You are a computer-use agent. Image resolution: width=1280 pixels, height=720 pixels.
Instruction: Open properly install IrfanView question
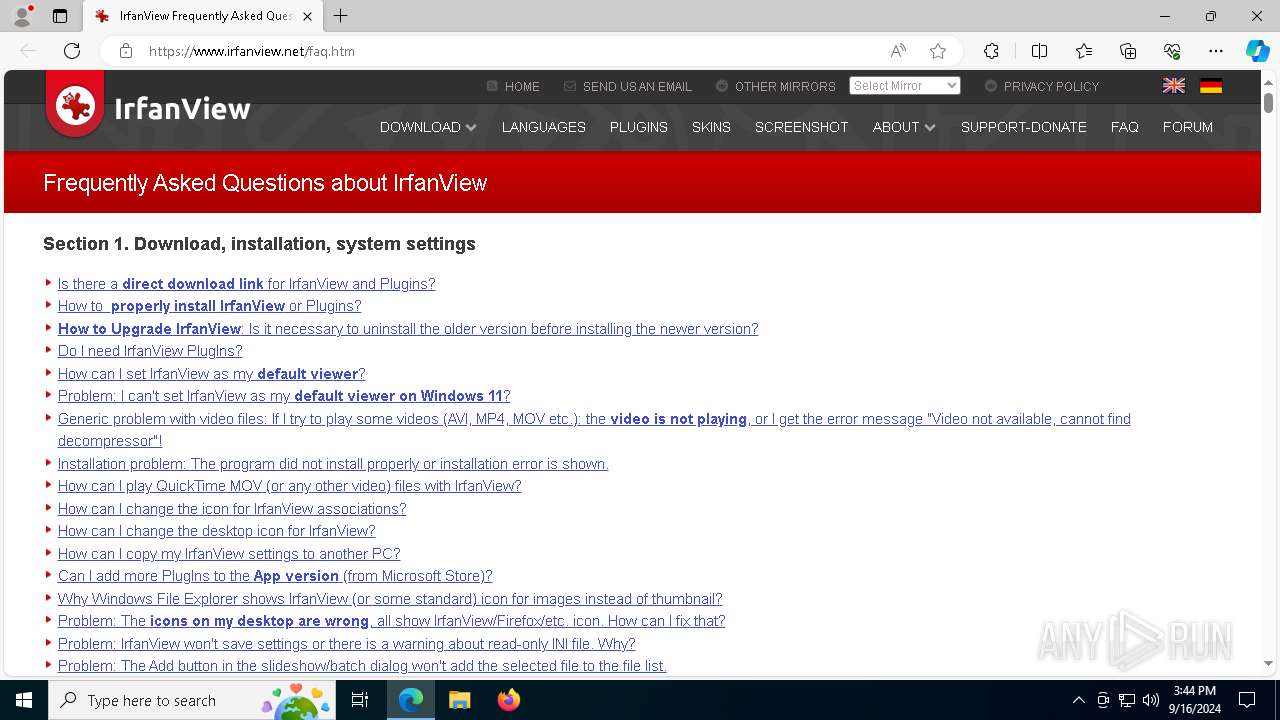point(209,306)
